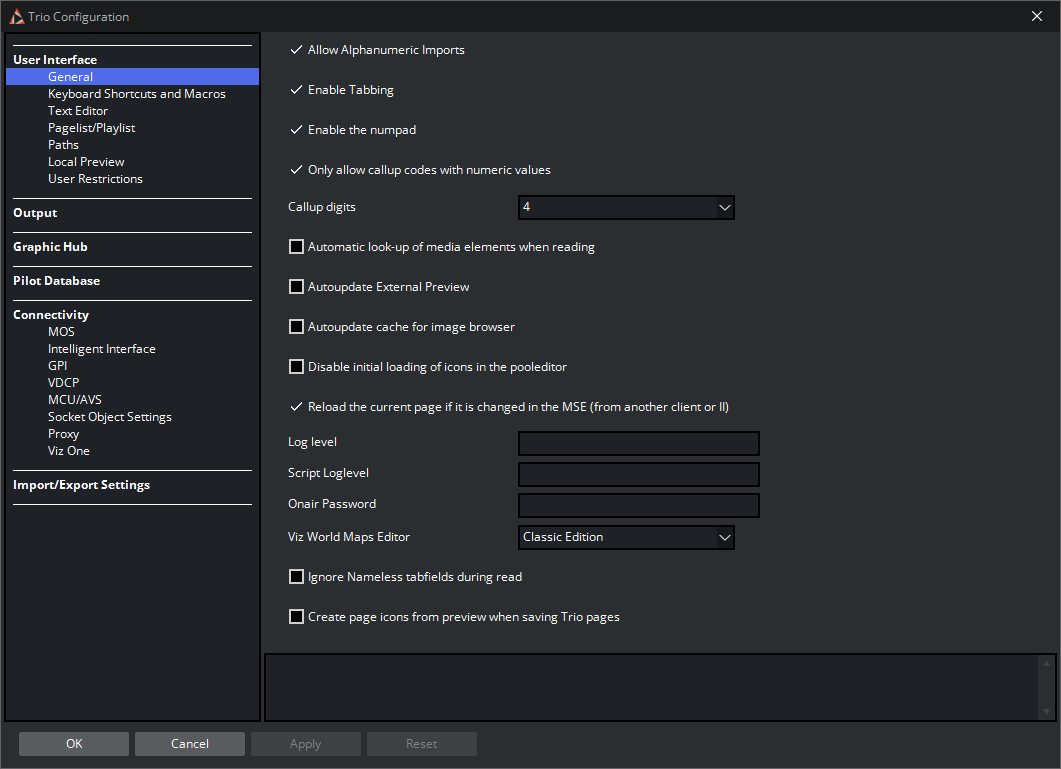Toggle Allow Alphanumeric Imports option
This screenshot has width=1061, height=769.
[296, 49]
